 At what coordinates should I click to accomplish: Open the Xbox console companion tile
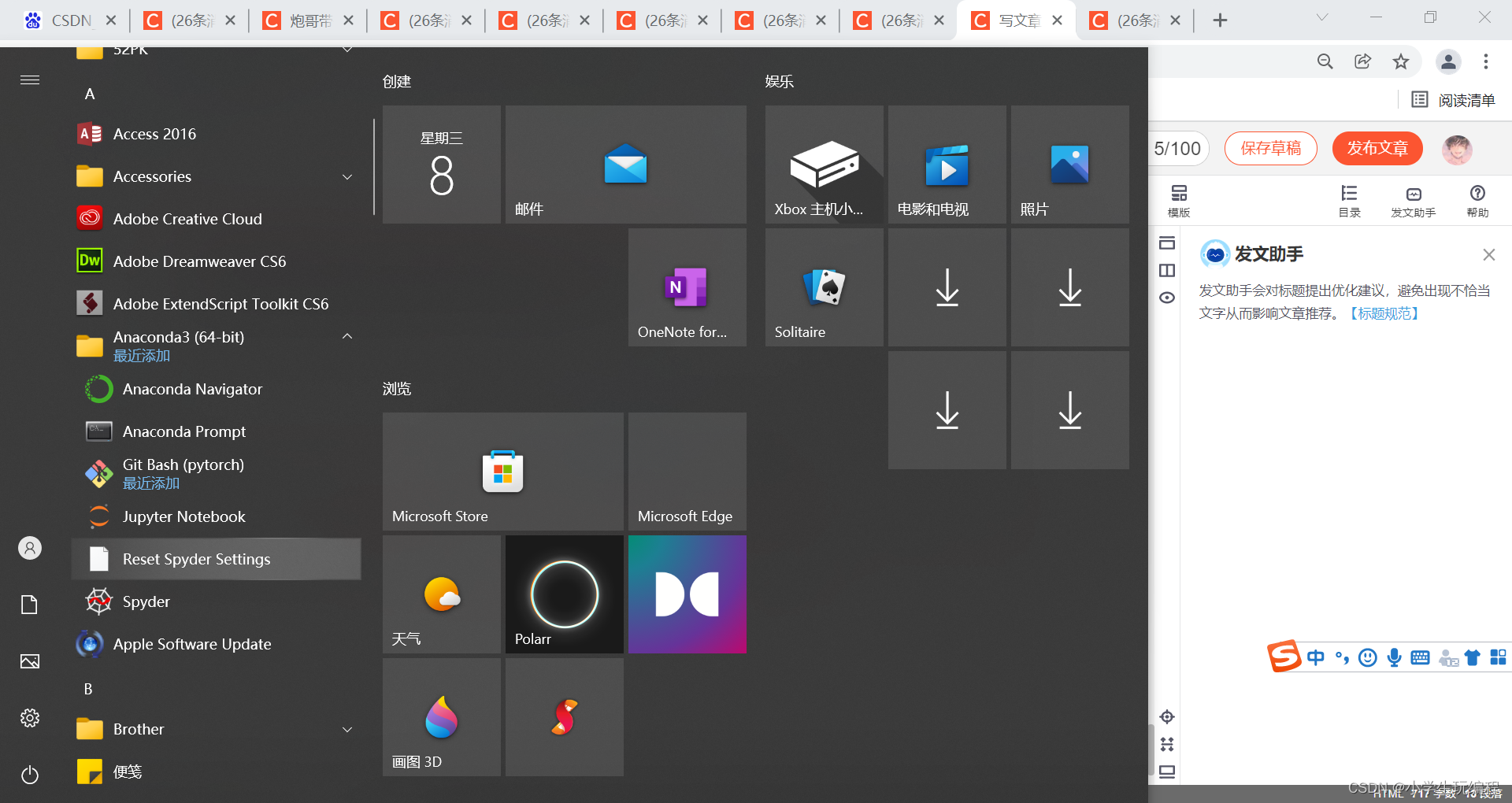point(825,165)
